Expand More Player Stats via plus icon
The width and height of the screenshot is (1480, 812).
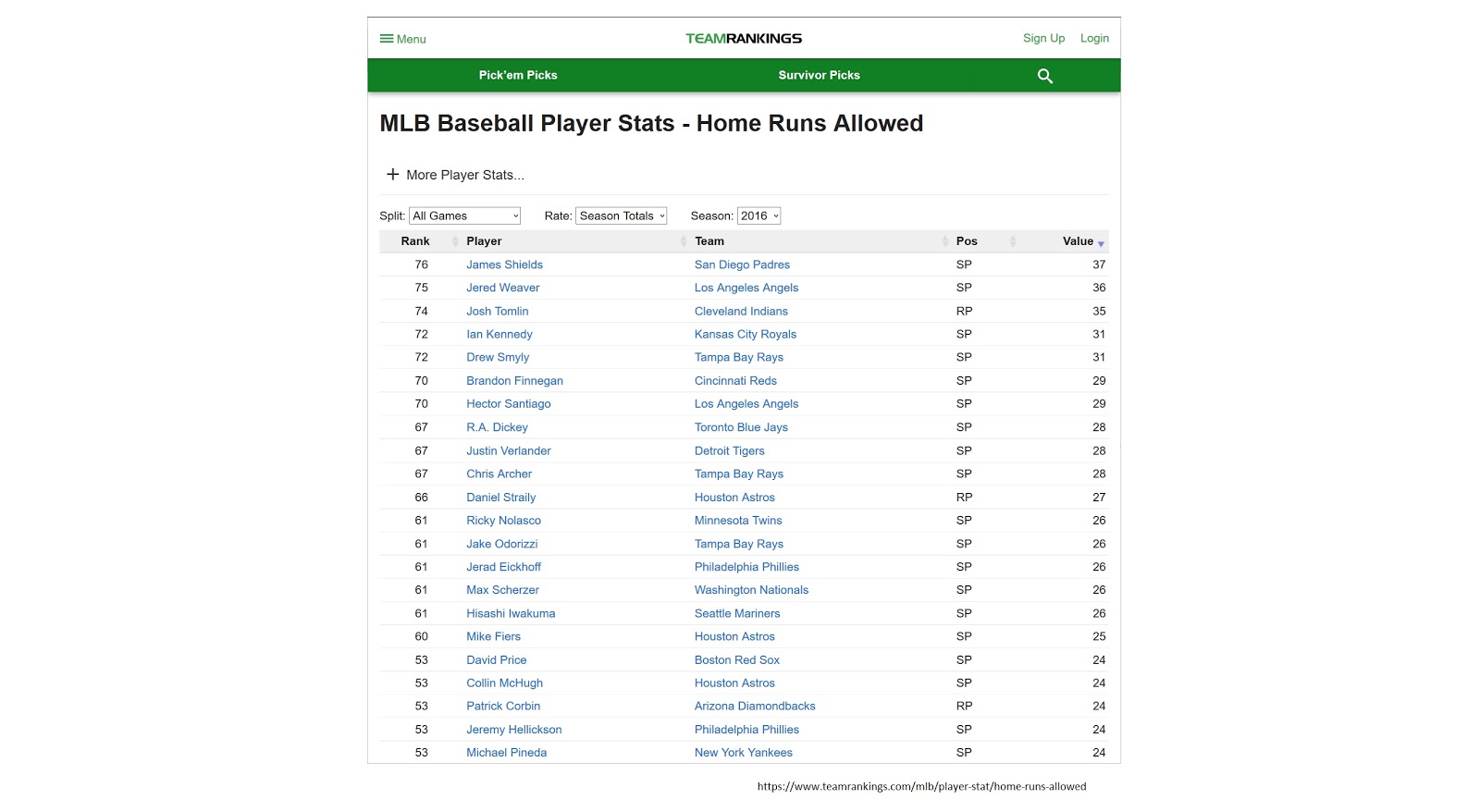click(393, 174)
